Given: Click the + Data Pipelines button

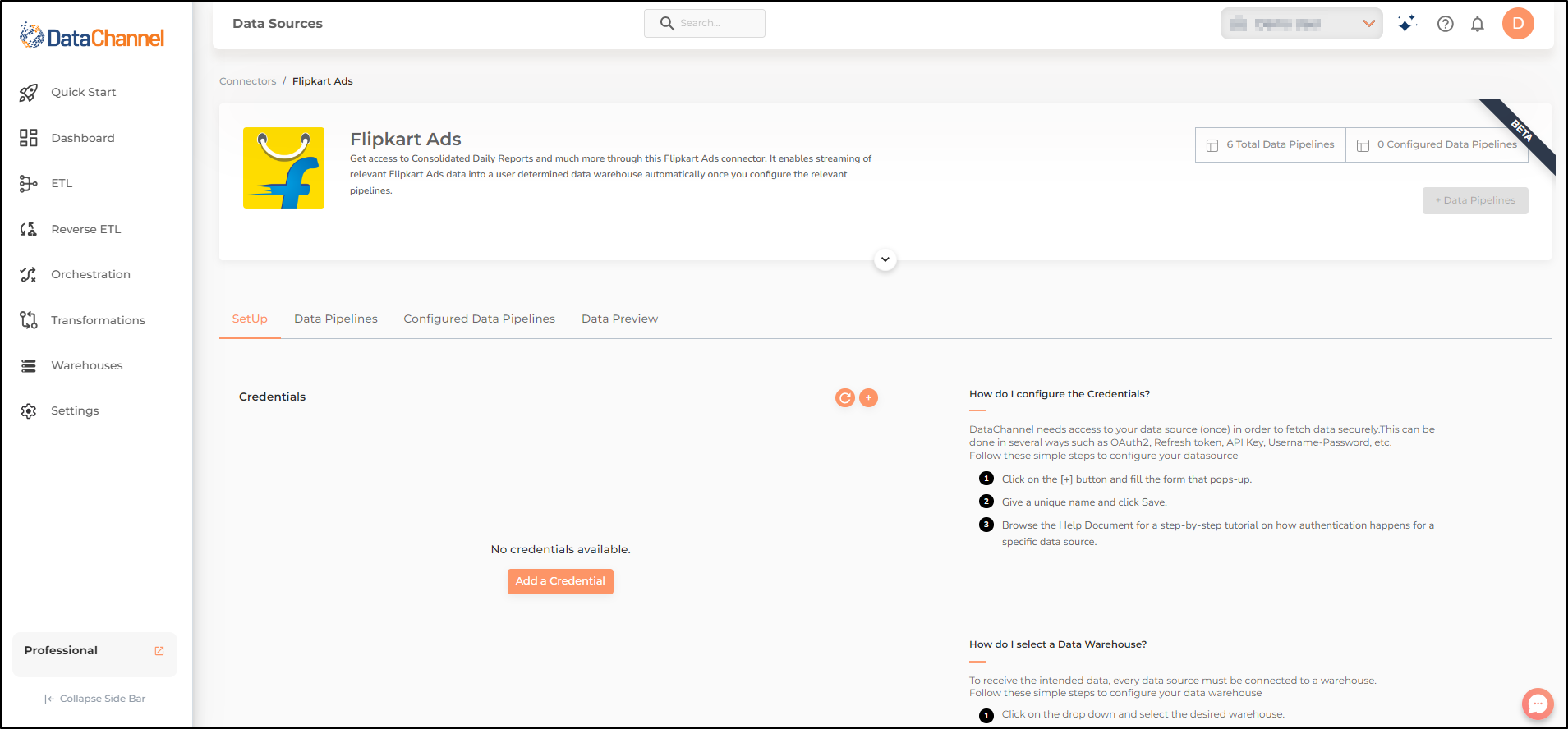Looking at the screenshot, I should pos(1475,201).
